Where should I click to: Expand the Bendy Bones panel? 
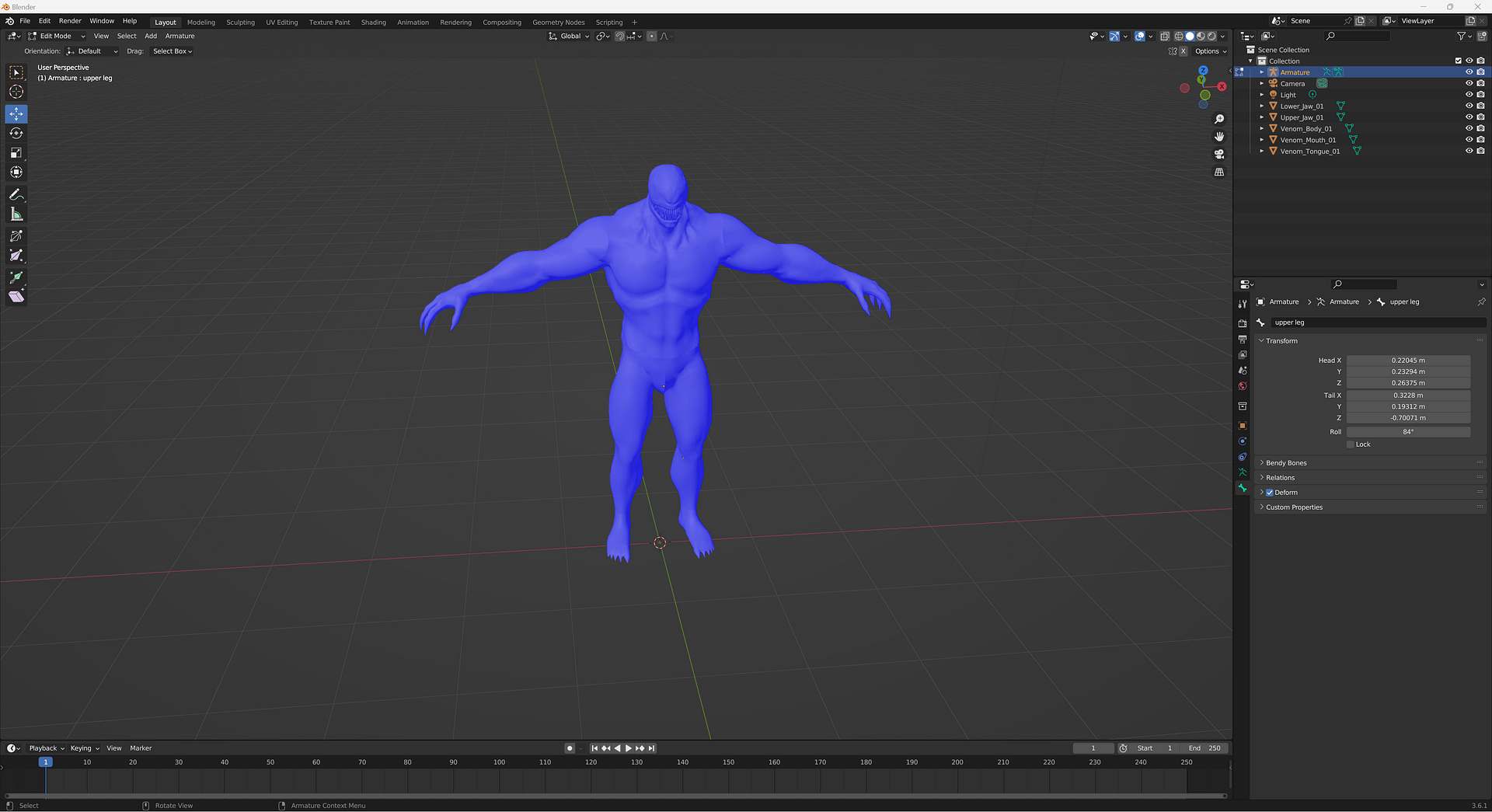click(x=1286, y=463)
